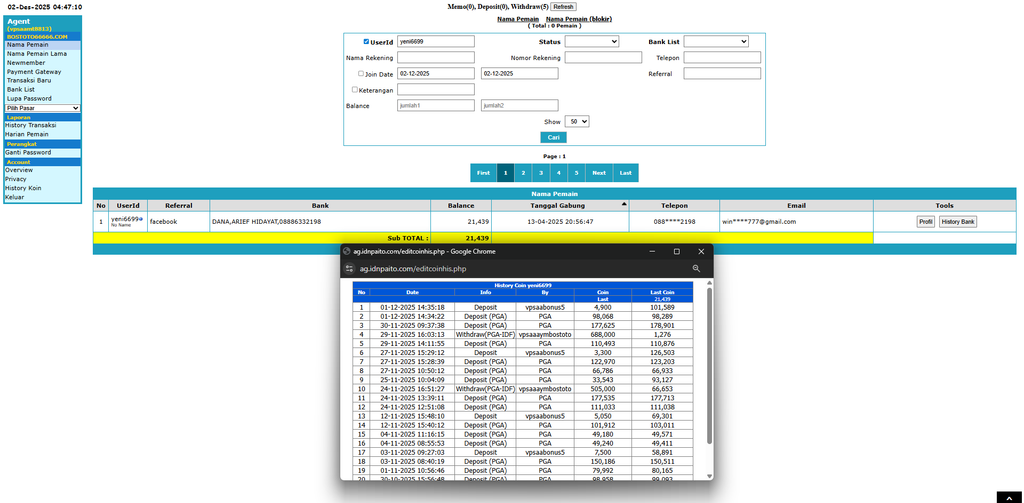1024x503 pixels.
Task: Open Privacy in sidebar
Action: pyautogui.click(x=16, y=179)
